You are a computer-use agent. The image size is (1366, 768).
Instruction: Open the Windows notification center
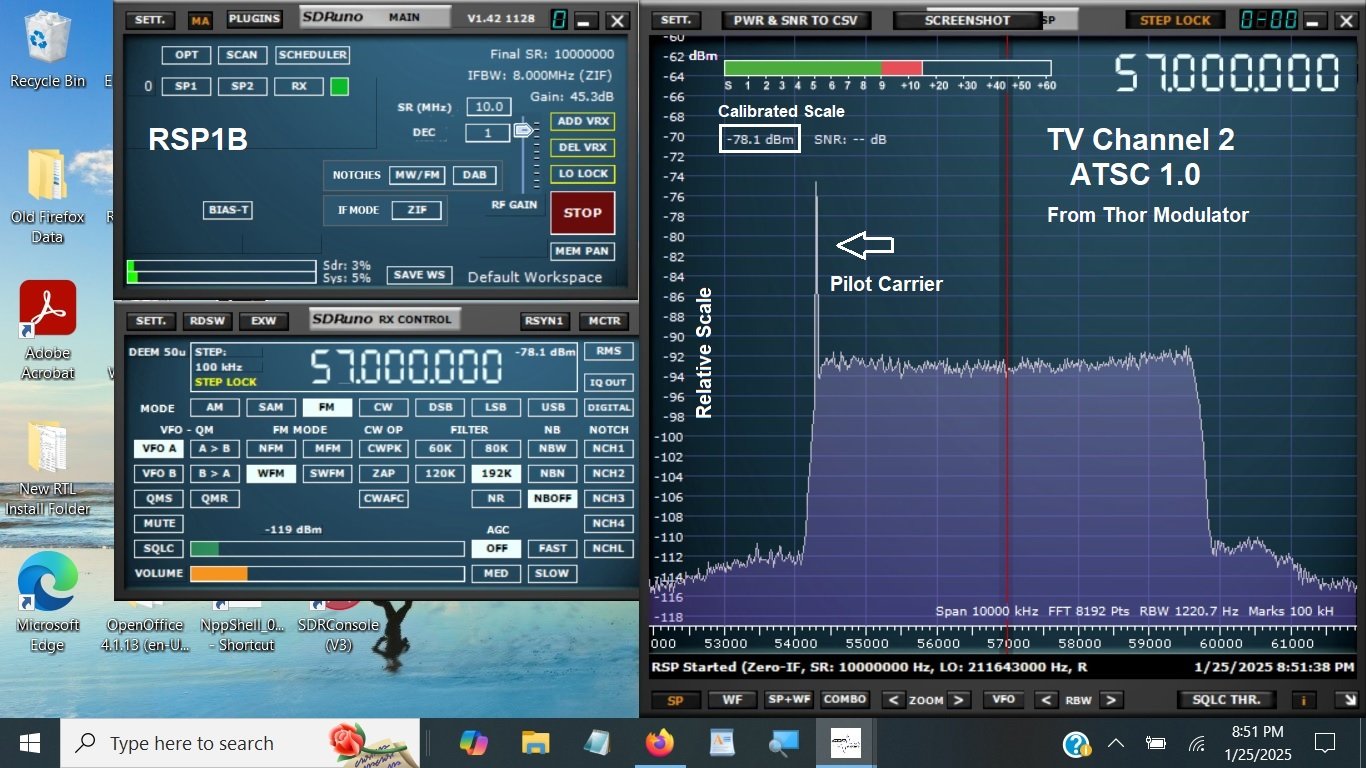point(1325,743)
